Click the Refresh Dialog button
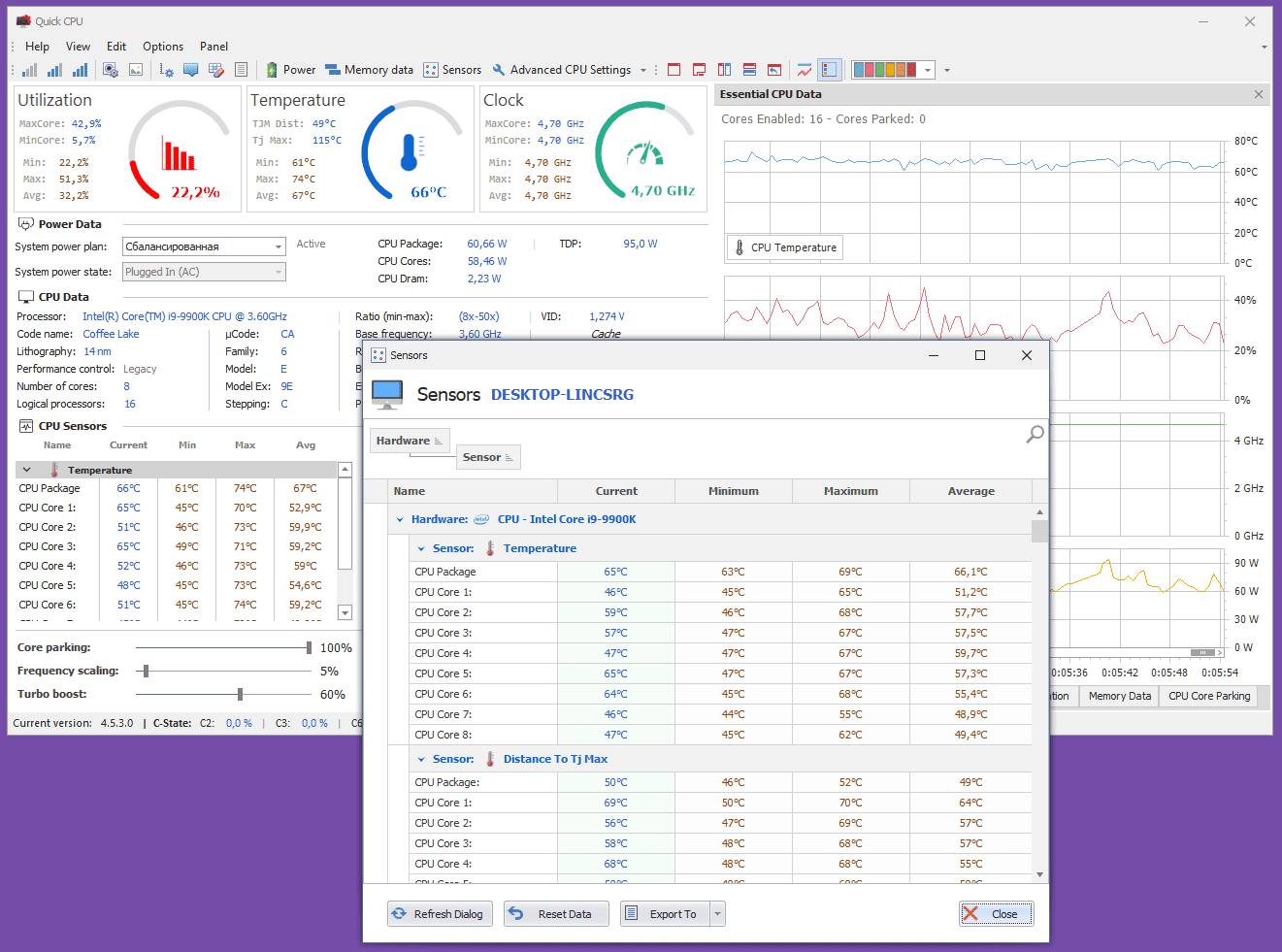 pyautogui.click(x=441, y=914)
